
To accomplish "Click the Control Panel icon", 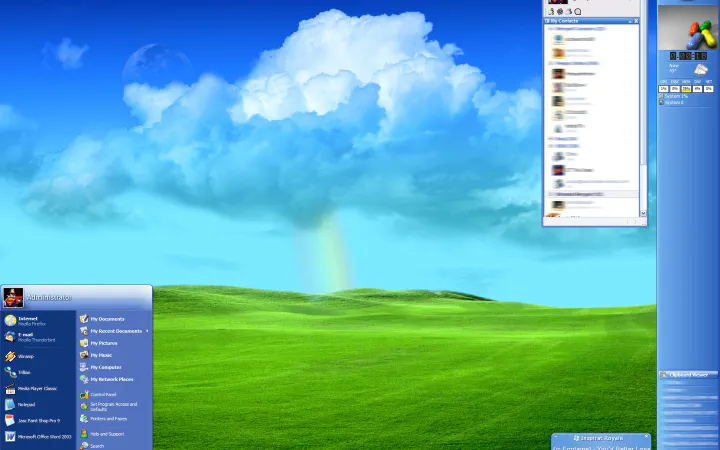I will click(84, 394).
